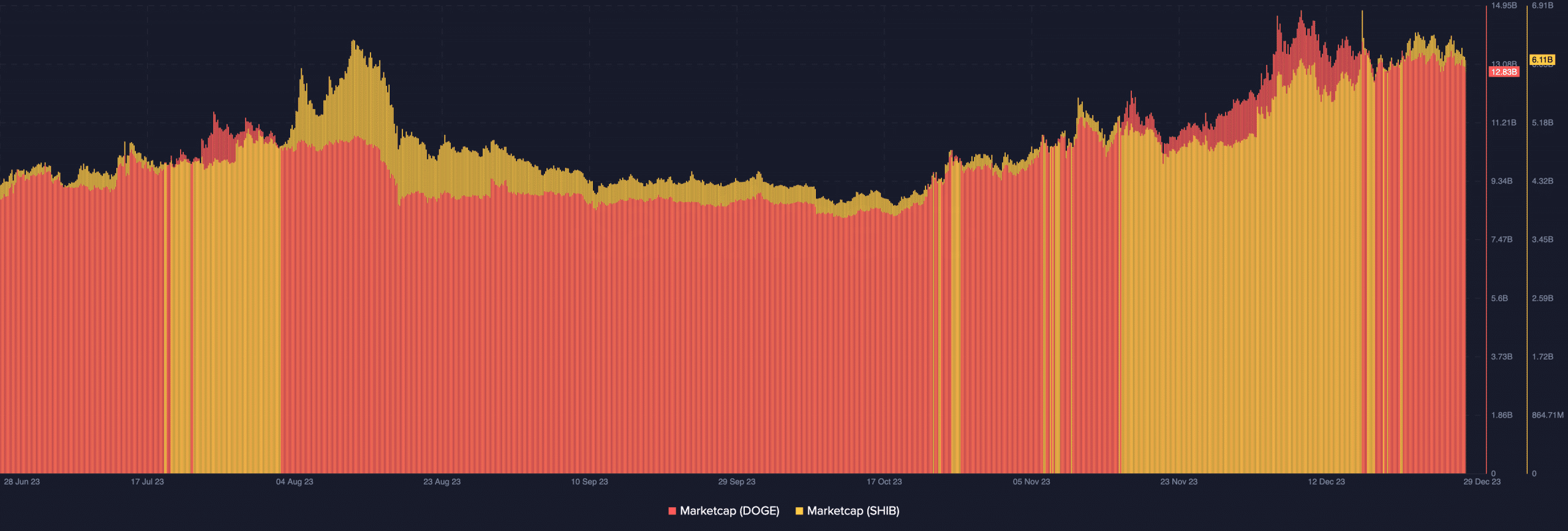Viewport: 1568px width, 531px height.
Task: Click the 7.47B DOGE axis label
Action: pyautogui.click(x=1502, y=239)
